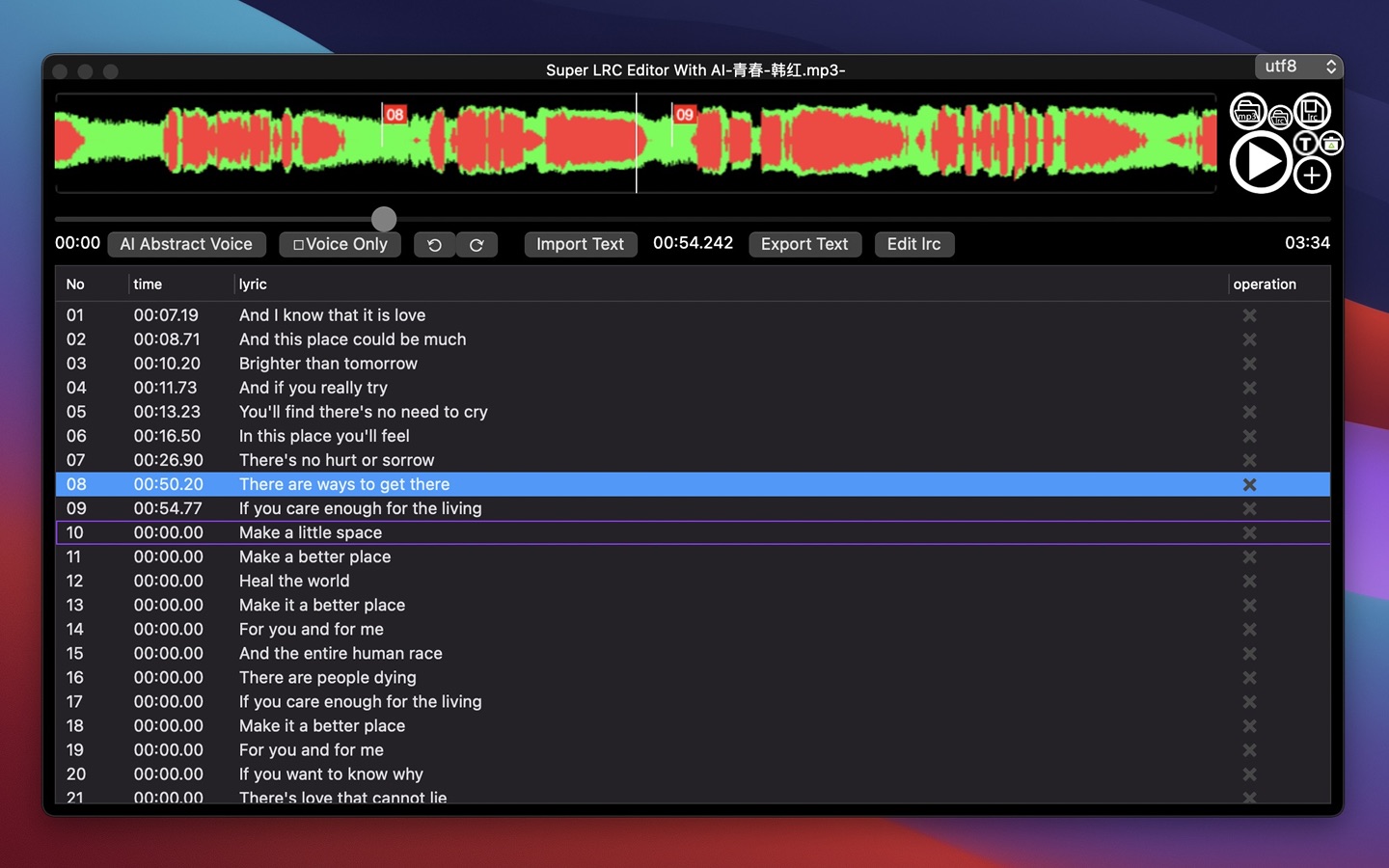Start playback with the large play button
Image resolution: width=1389 pixels, height=868 pixels.
click(x=1261, y=162)
